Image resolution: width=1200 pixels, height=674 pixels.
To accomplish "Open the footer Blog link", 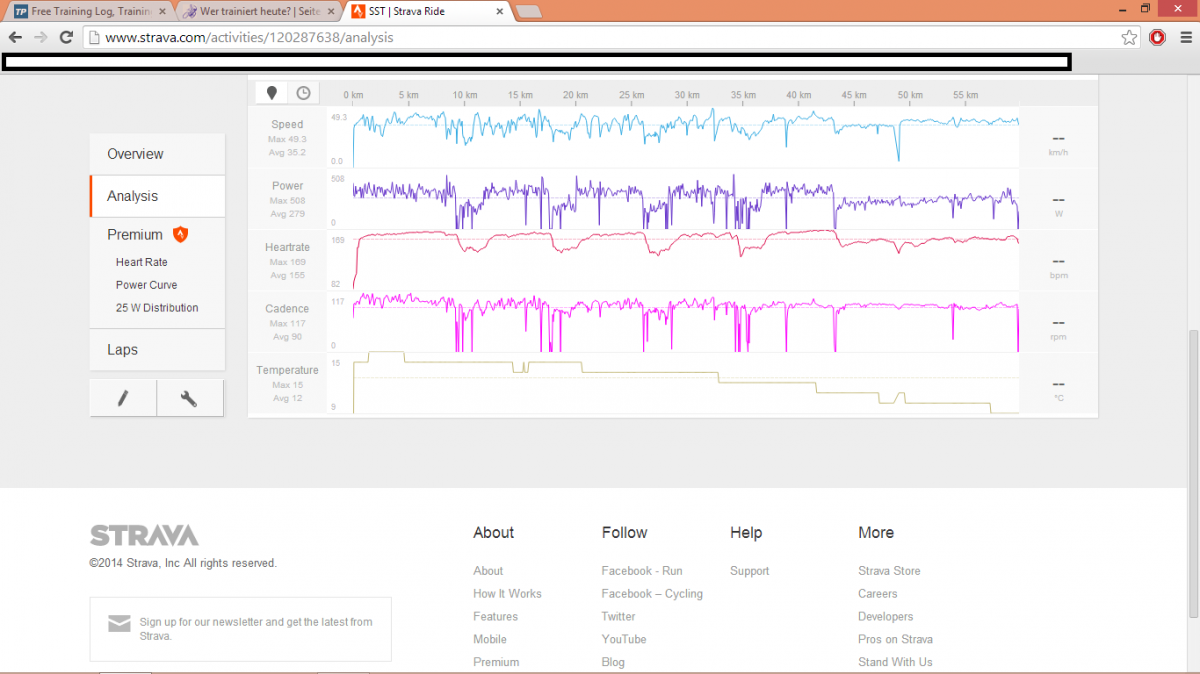I will [613, 662].
